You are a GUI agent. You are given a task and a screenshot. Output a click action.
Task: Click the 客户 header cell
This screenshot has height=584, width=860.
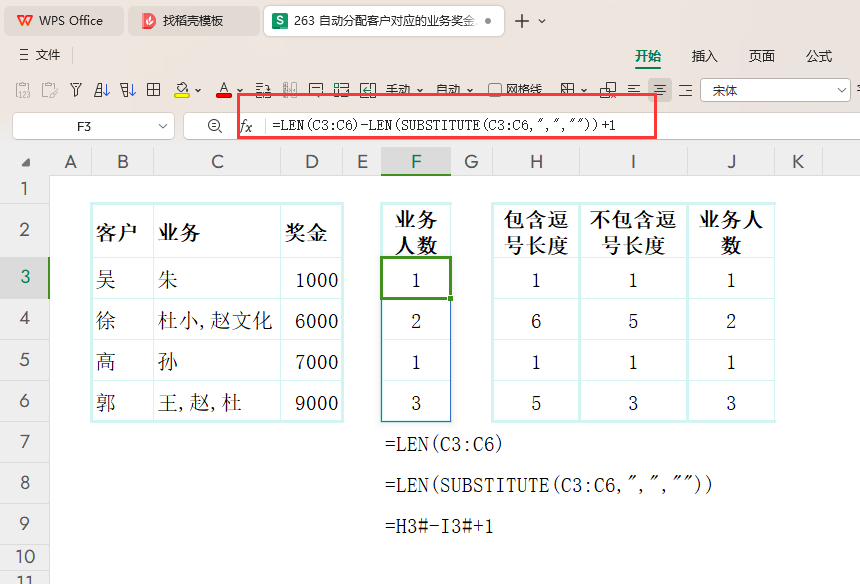[123, 231]
